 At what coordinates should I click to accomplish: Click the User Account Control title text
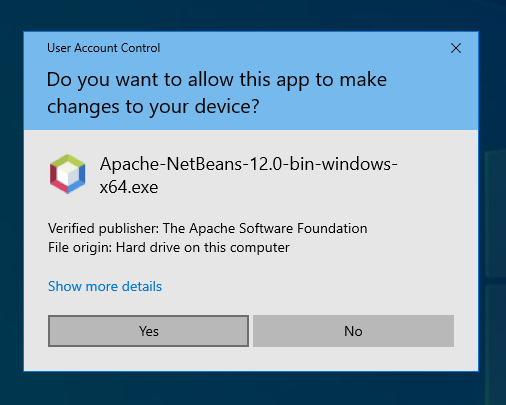pyautogui.click(x=104, y=48)
